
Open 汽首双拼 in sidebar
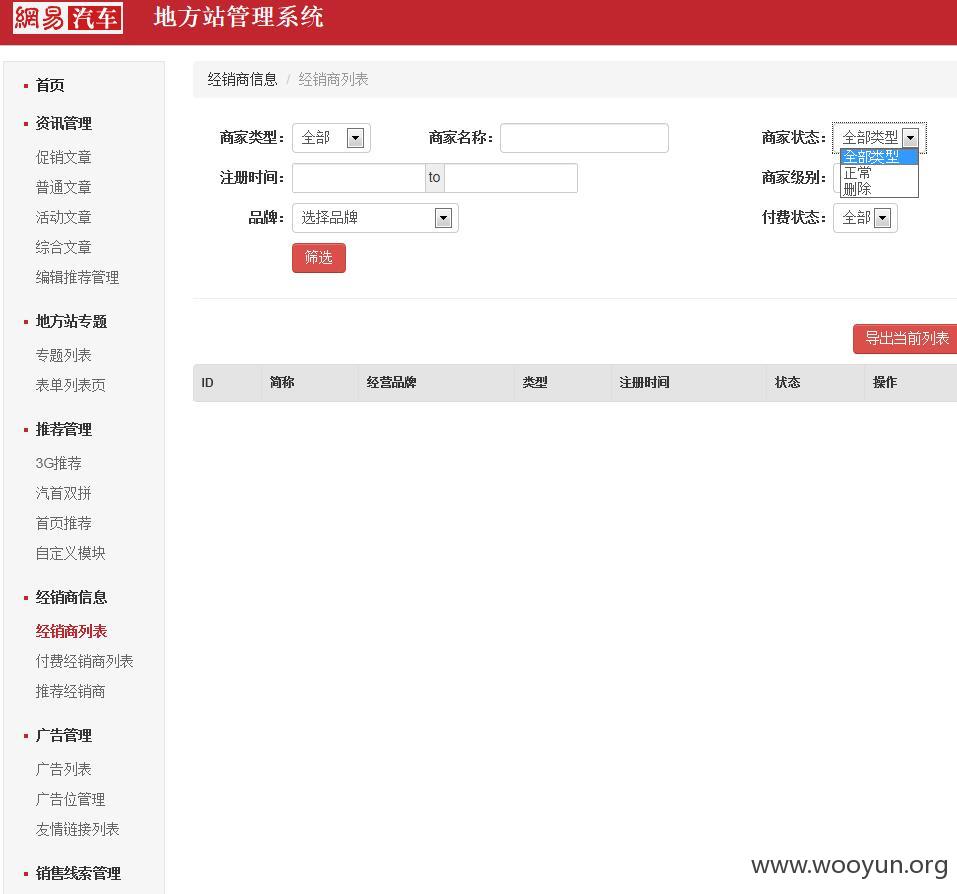click(63, 493)
